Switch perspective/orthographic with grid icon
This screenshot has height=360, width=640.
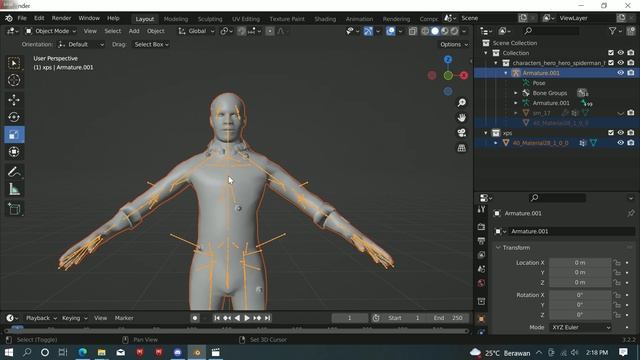coord(462,148)
